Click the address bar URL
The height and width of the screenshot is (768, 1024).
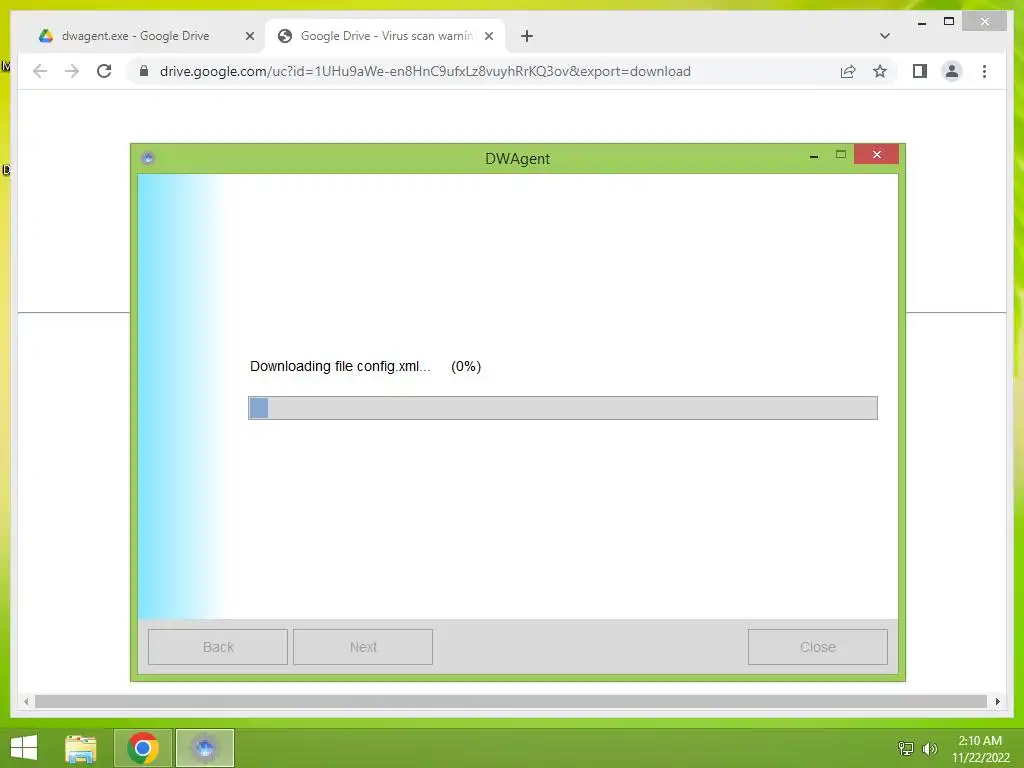point(425,71)
